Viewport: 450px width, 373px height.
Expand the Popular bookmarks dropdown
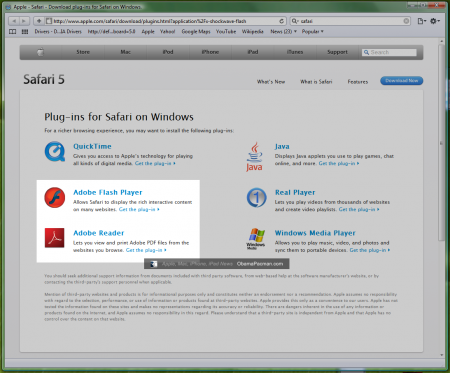click(x=313, y=32)
